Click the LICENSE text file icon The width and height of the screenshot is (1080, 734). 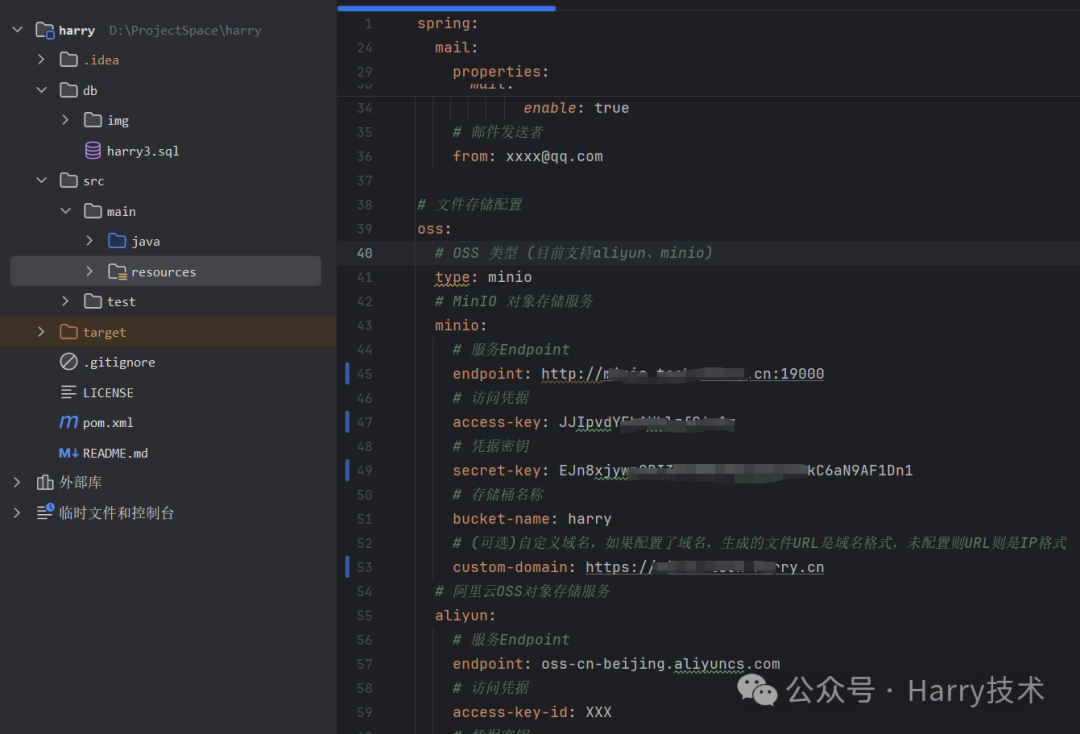tap(68, 392)
